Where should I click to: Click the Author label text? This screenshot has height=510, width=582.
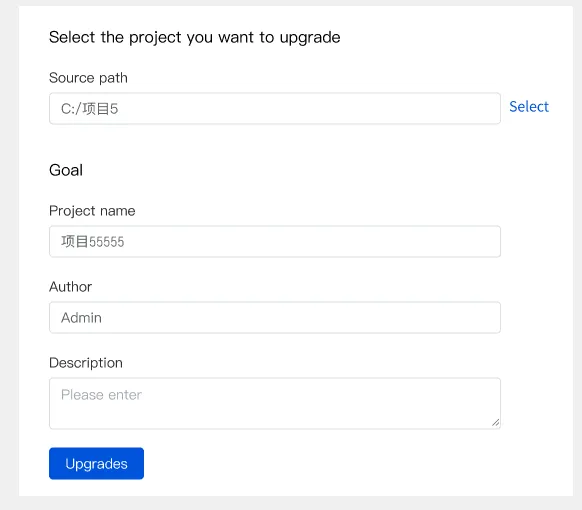71,287
